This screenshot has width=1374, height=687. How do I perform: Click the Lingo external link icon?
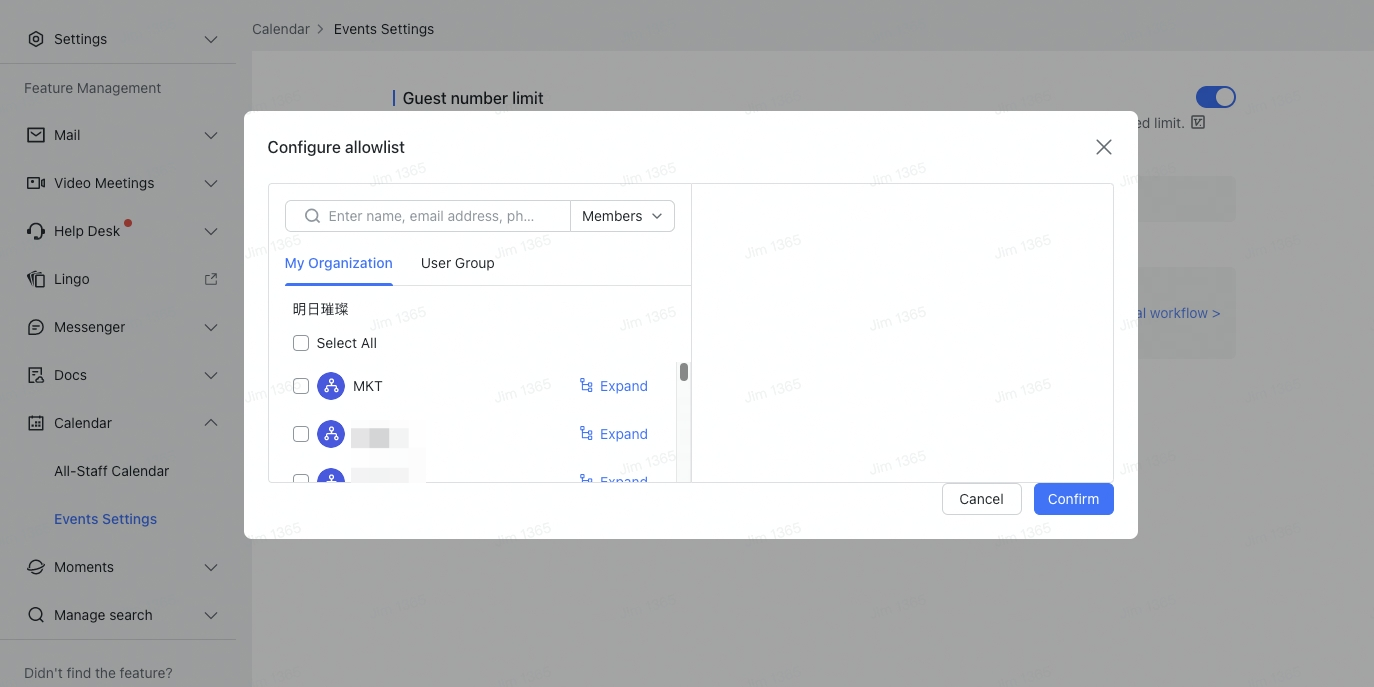point(210,279)
